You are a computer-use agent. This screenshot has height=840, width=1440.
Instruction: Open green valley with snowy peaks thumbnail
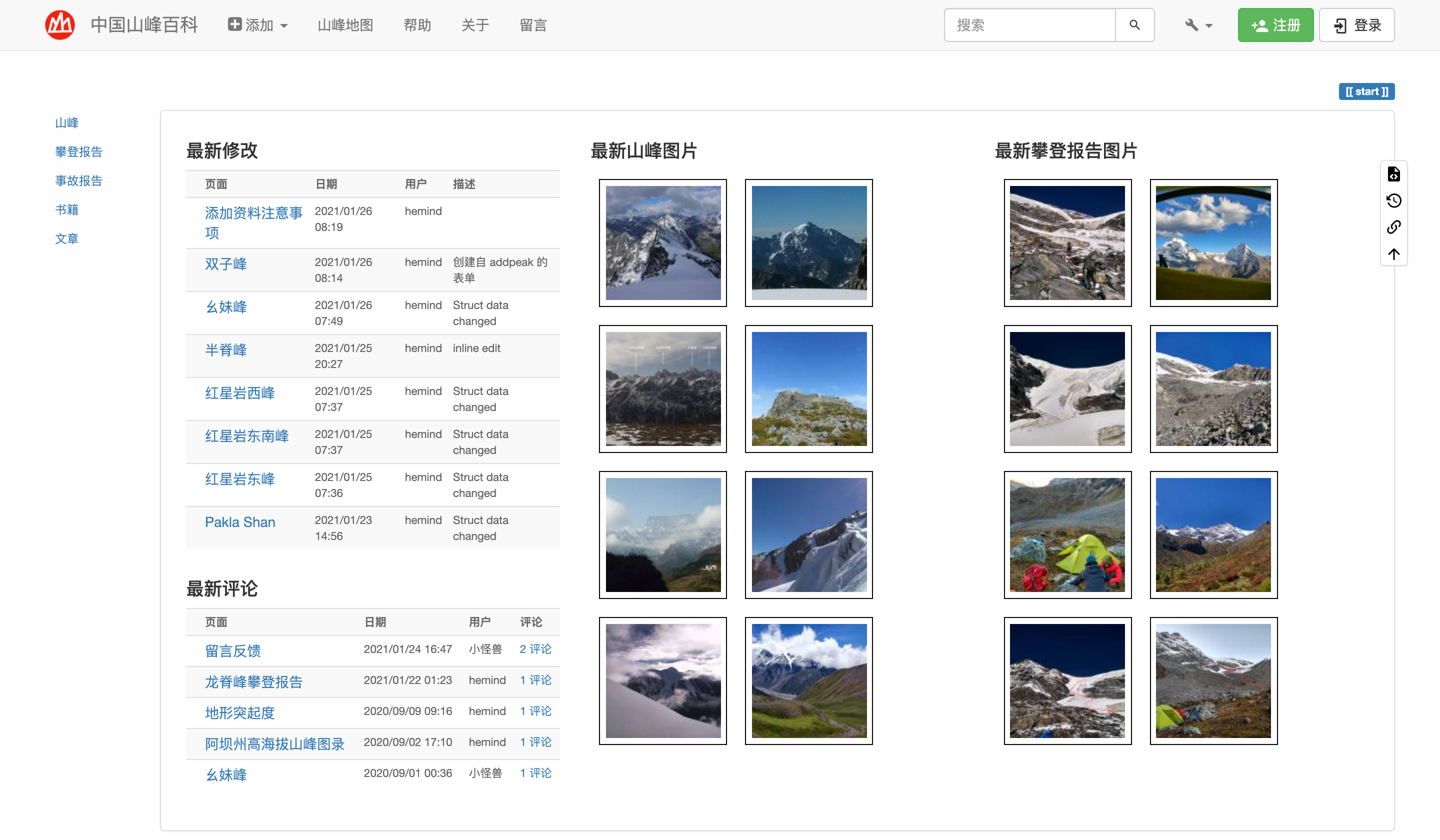point(808,680)
